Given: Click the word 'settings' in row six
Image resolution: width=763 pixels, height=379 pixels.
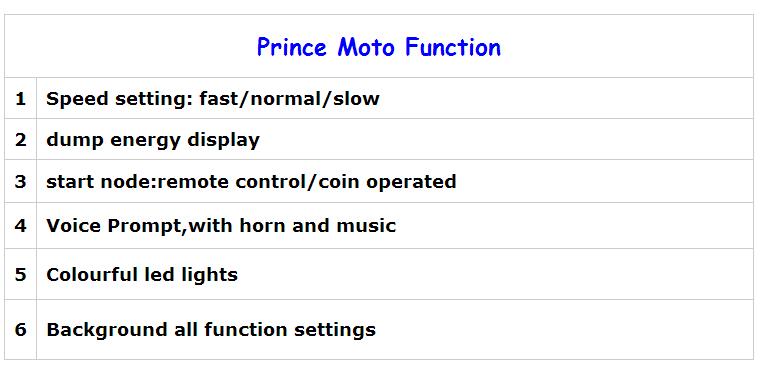Looking at the screenshot, I should (x=335, y=330).
